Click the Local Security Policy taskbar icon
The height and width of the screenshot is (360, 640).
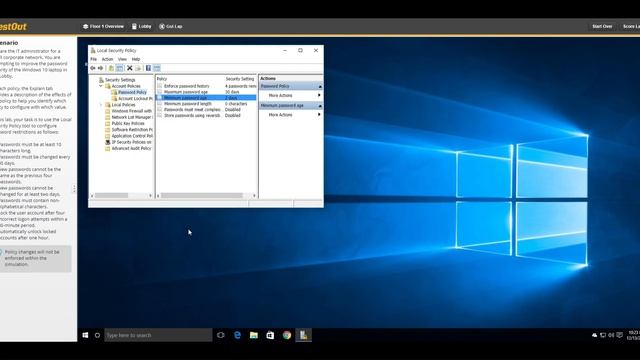[x=303, y=335]
